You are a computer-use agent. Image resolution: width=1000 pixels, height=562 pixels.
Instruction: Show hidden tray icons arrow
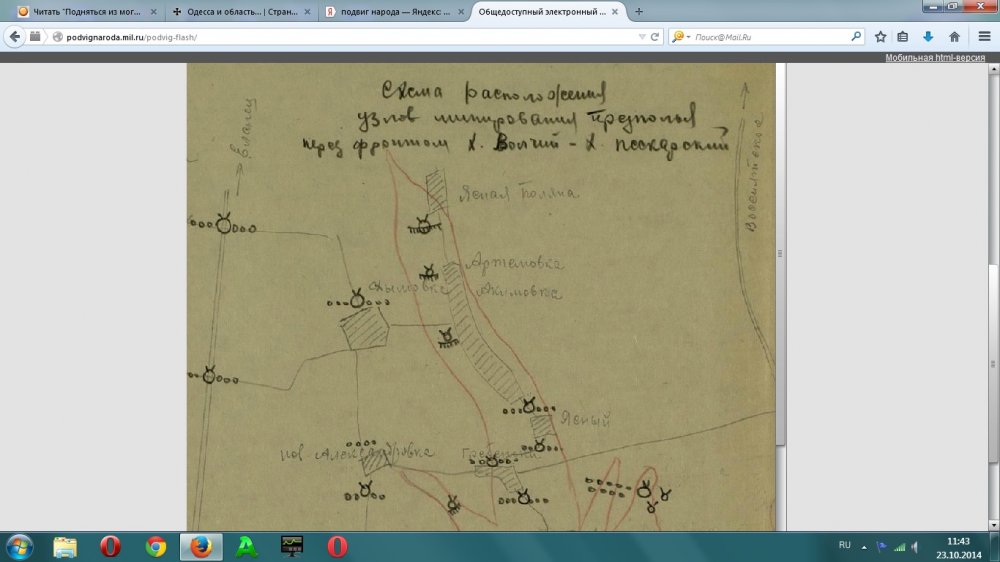pyautogui.click(x=864, y=547)
